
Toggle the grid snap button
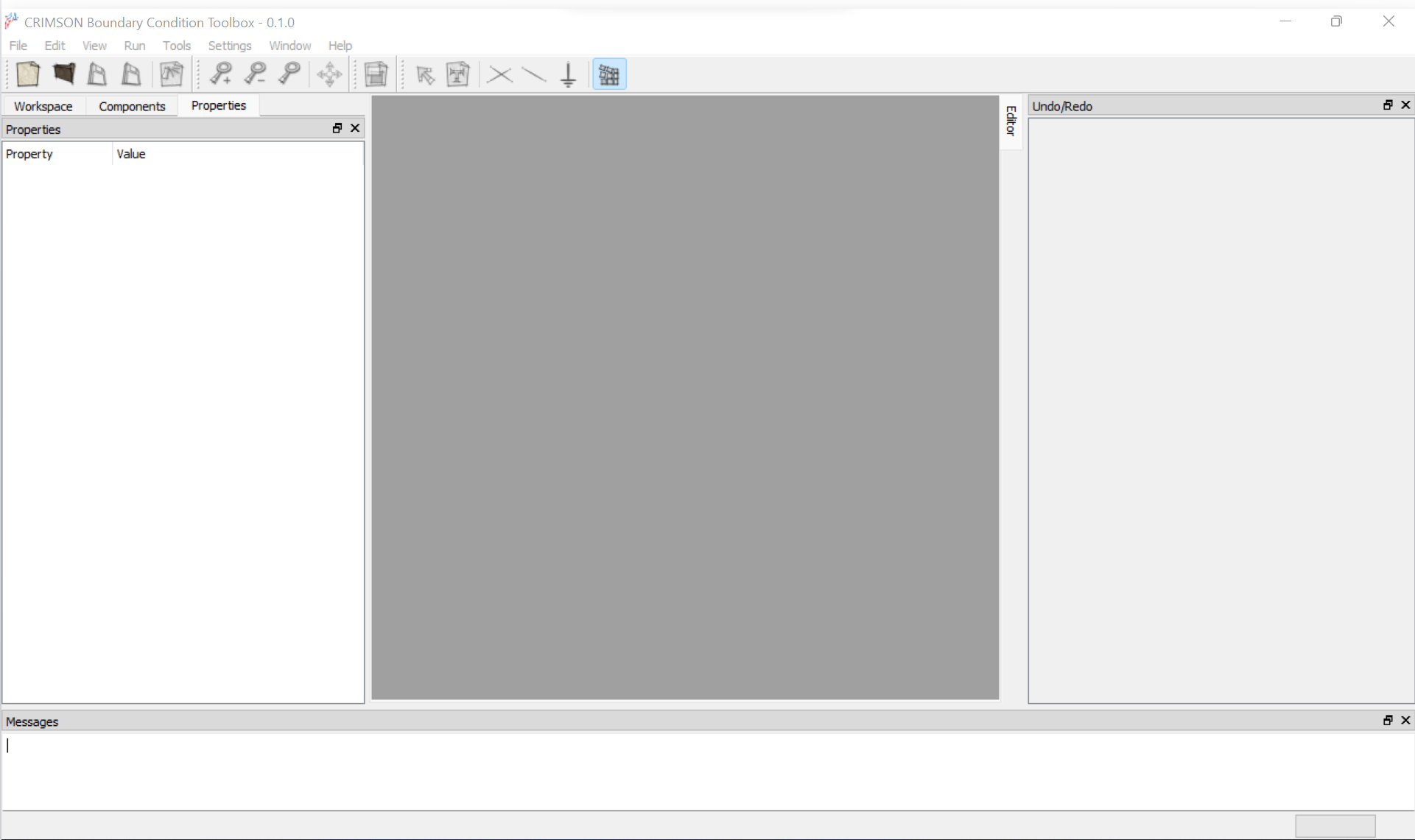609,74
